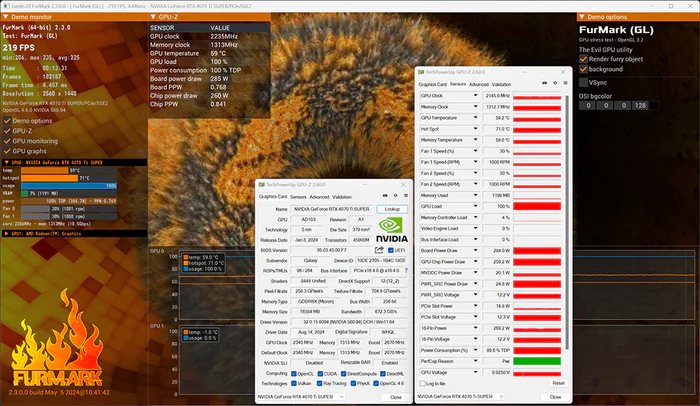Click the OSI bgcolor value 128 field
Viewport: 700px width, 406px height.
[640, 105]
